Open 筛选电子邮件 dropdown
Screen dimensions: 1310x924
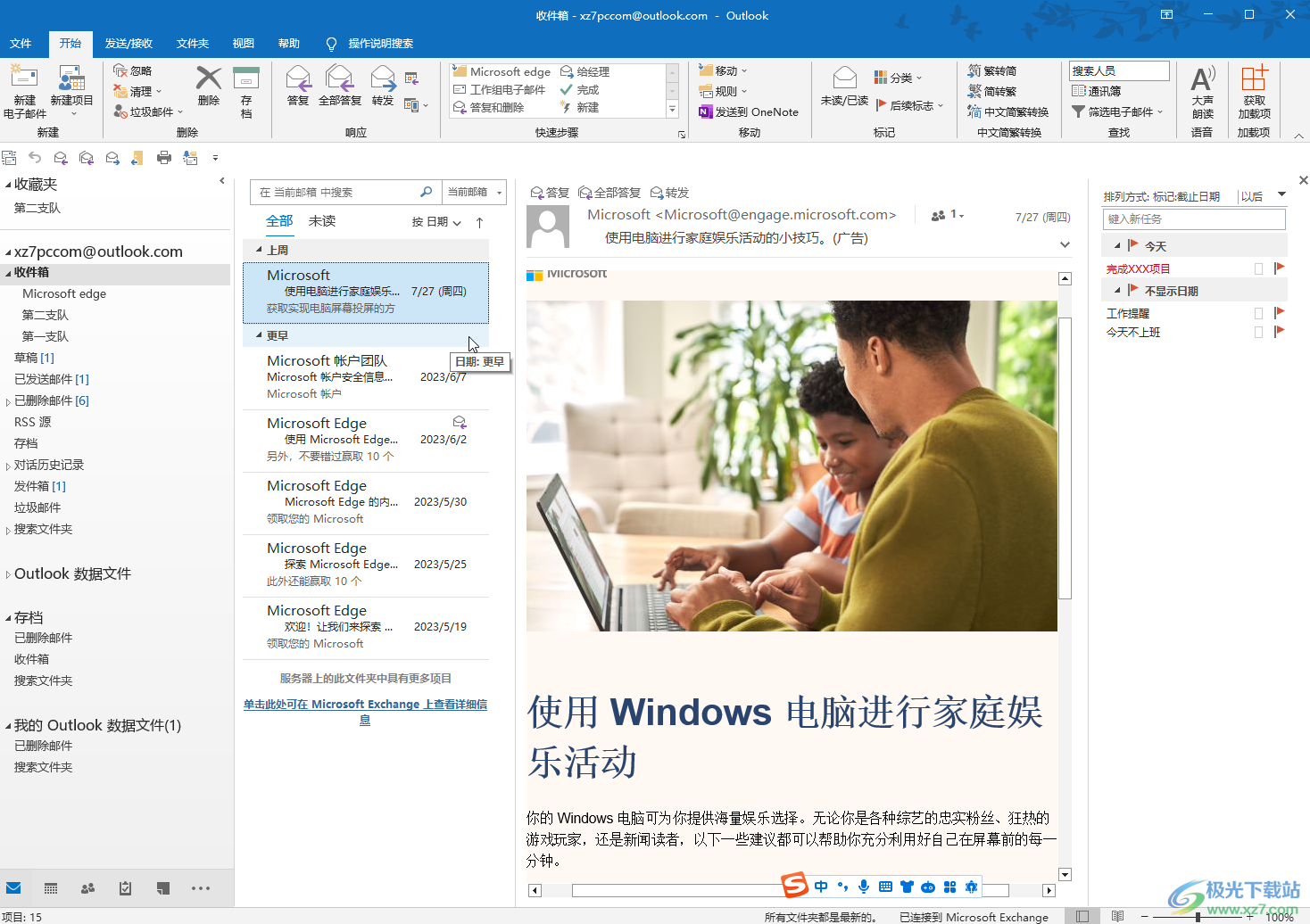tap(1117, 111)
